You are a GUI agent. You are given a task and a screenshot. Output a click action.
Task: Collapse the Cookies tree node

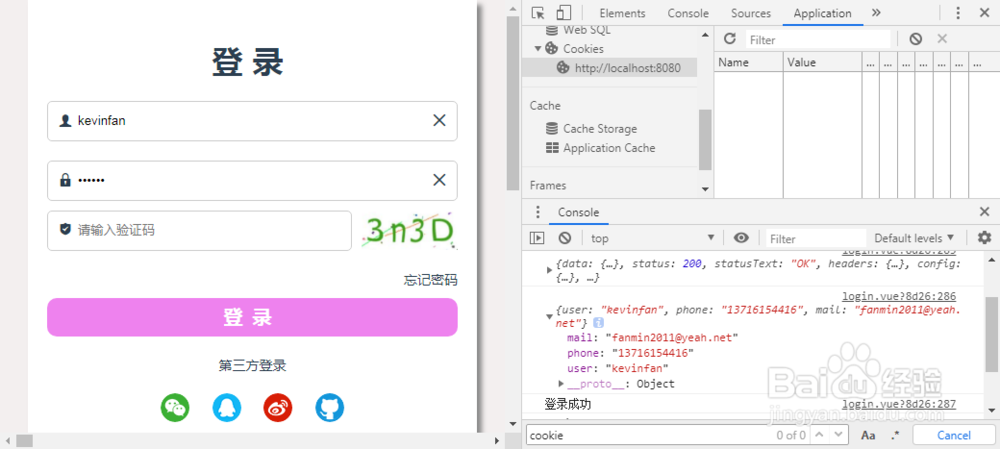tap(538, 48)
